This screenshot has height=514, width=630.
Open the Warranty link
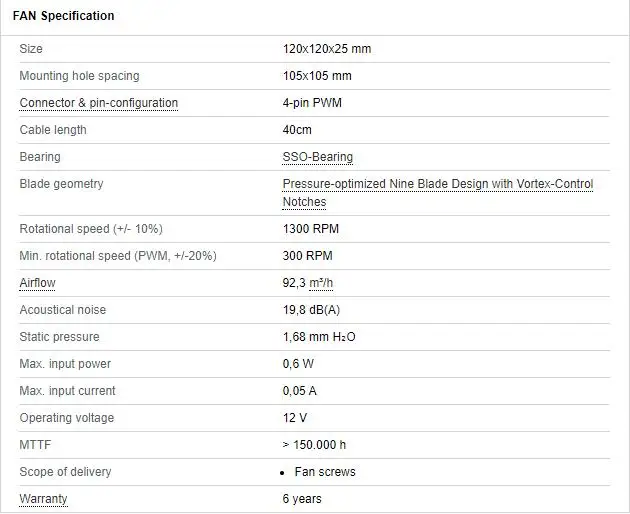click(x=43, y=498)
